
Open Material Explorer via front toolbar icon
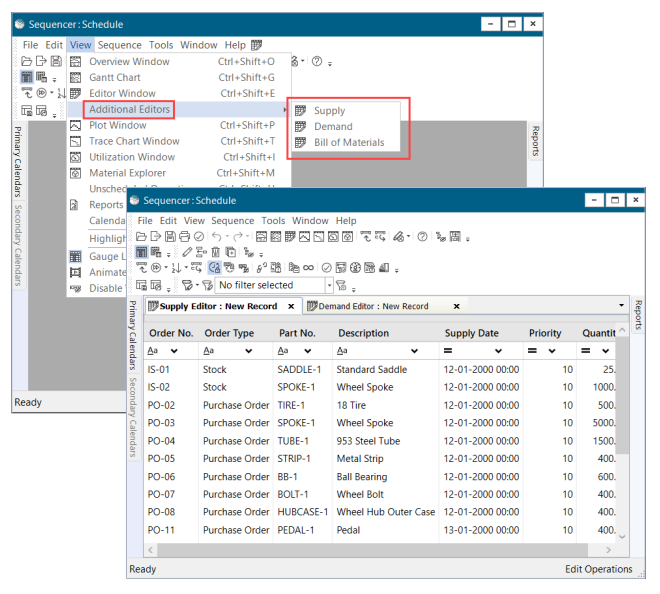coord(347,237)
